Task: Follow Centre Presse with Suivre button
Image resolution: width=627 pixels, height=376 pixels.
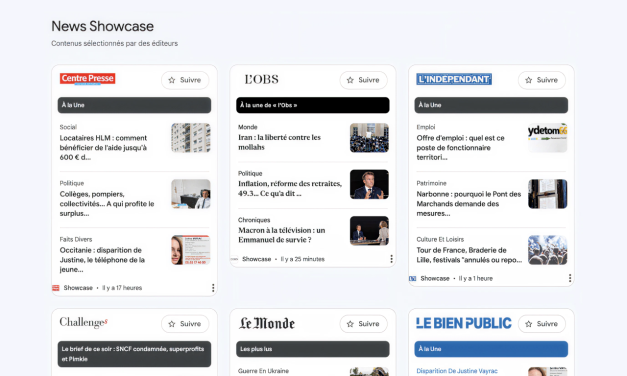Action: 185,80
